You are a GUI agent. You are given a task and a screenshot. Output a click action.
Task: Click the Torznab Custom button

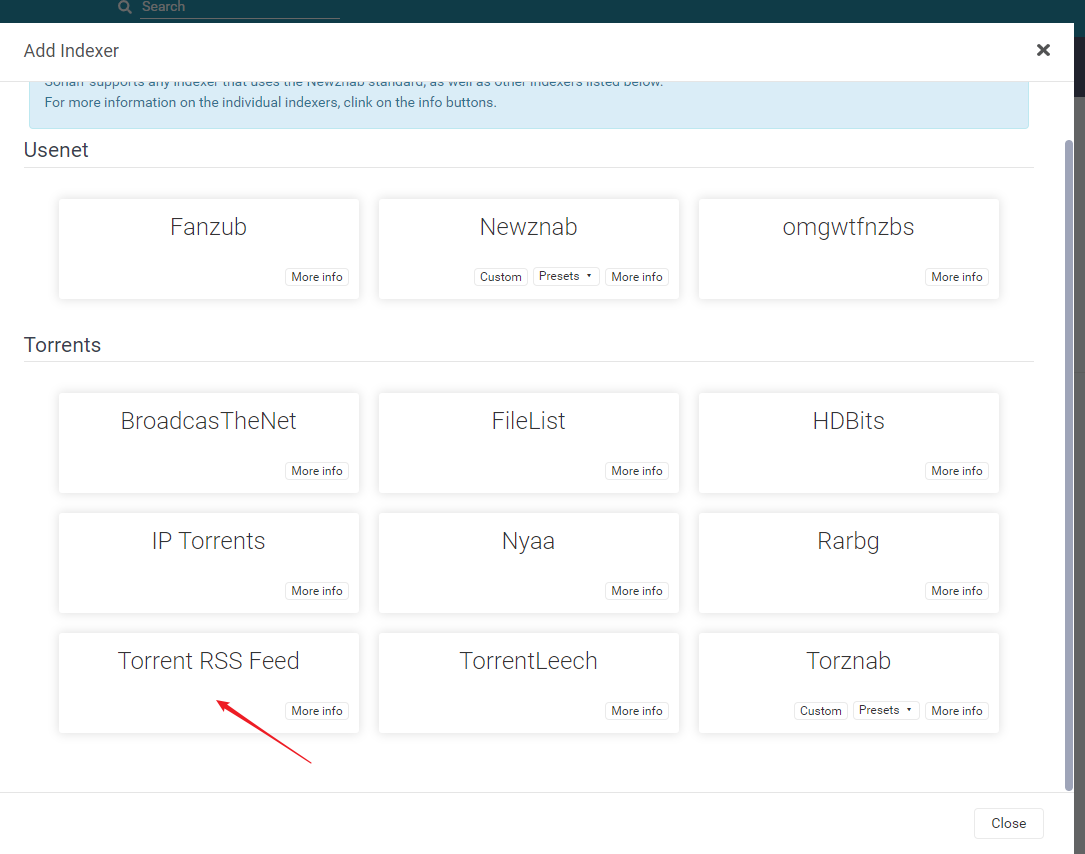[820, 711]
